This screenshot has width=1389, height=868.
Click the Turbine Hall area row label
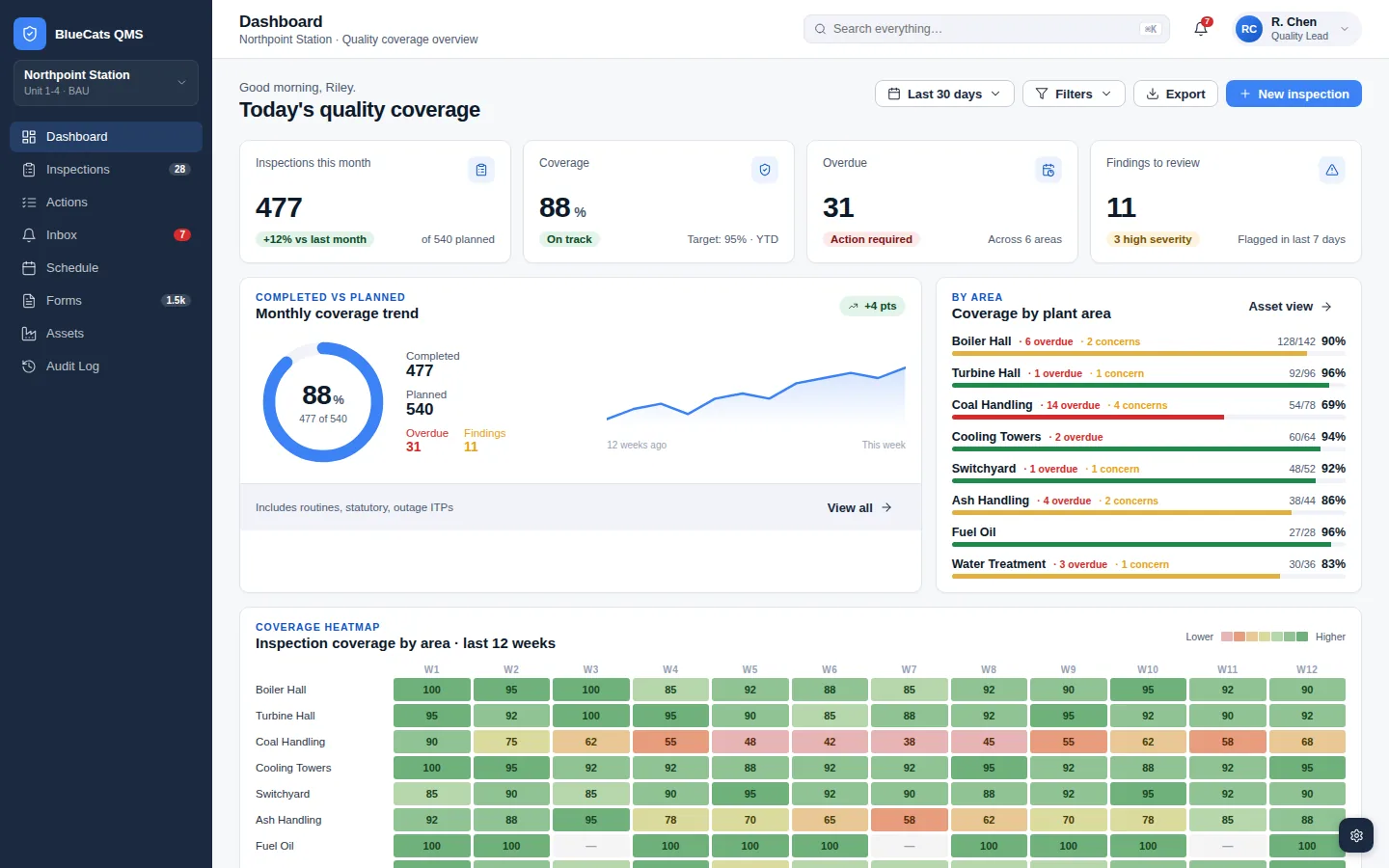(286, 716)
